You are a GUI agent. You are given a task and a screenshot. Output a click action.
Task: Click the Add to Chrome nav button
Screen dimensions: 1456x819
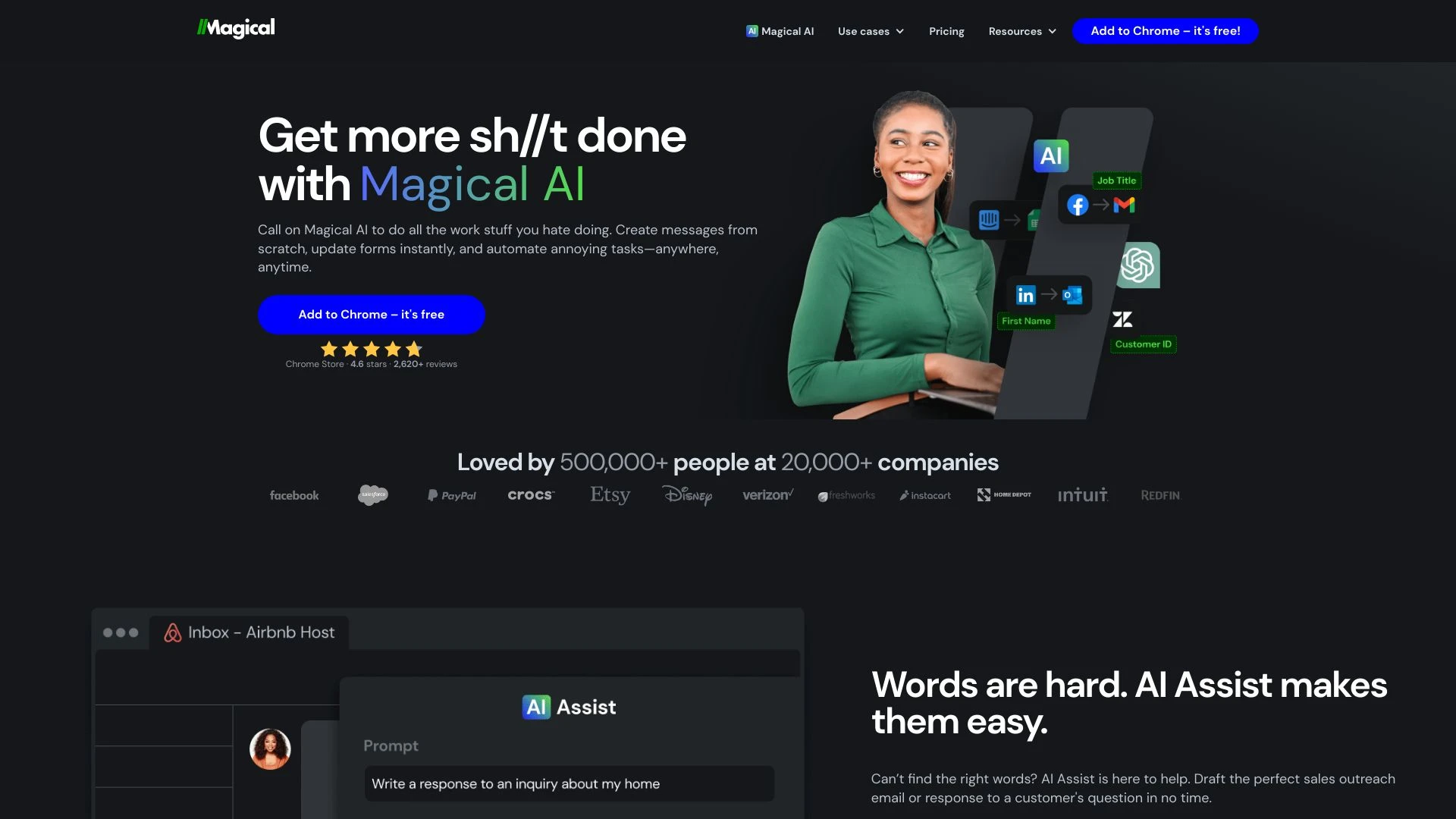coord(1165,30)
